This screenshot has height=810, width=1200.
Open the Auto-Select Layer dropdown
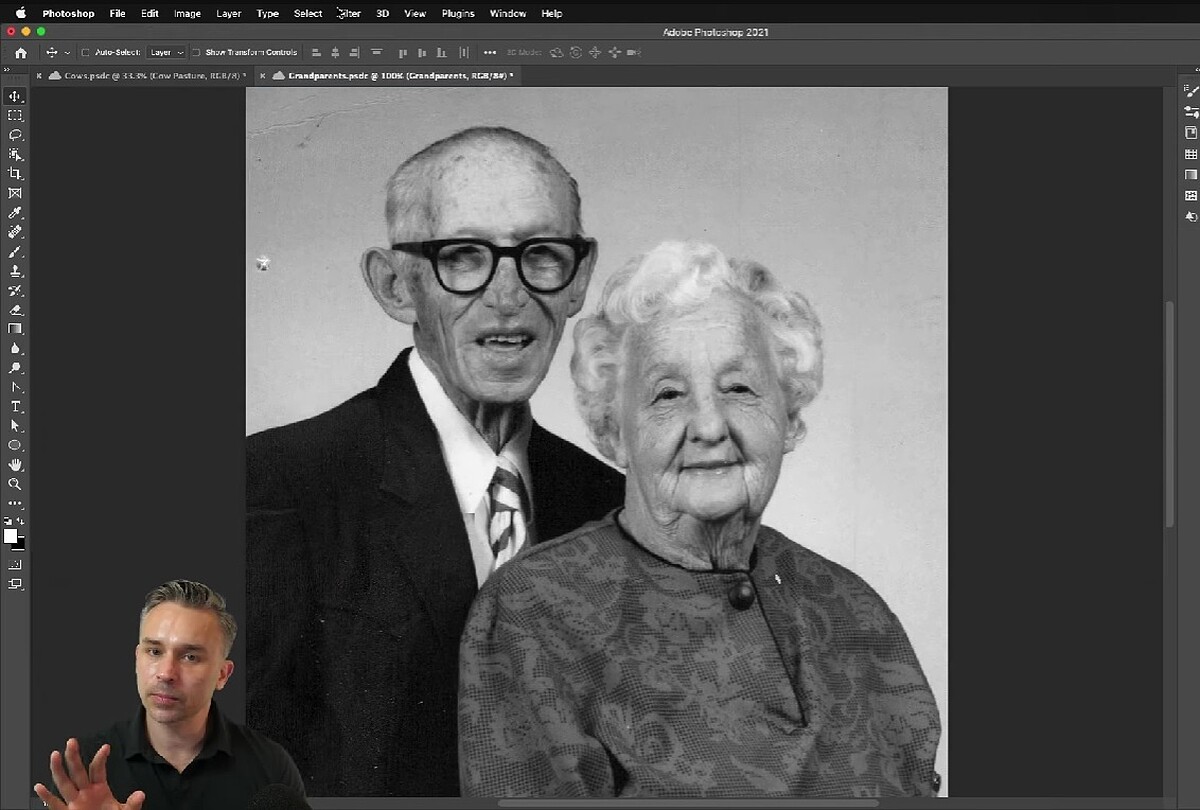tap(166, 52)
